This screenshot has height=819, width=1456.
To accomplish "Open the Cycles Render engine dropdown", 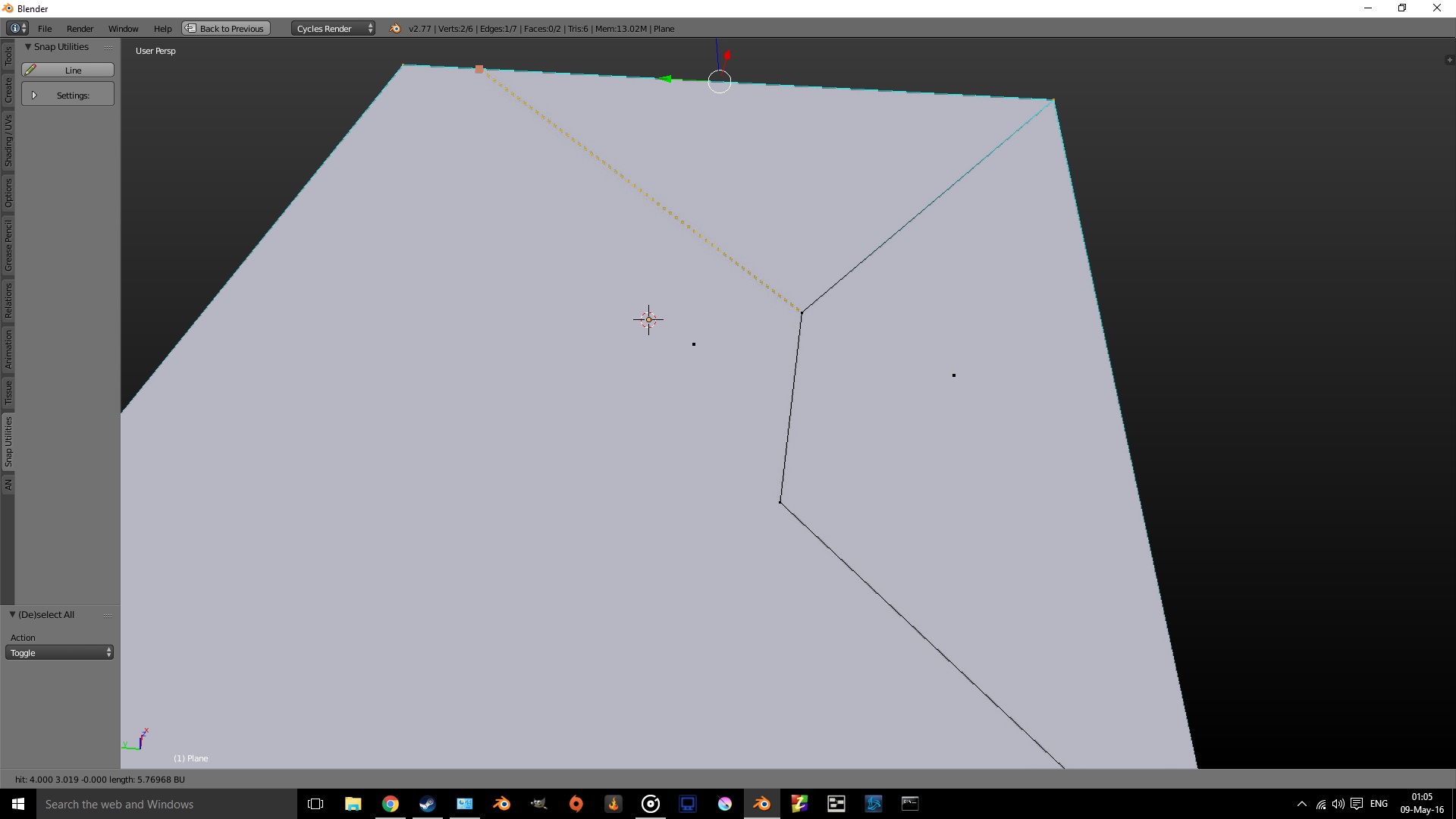I will [333, 28].
